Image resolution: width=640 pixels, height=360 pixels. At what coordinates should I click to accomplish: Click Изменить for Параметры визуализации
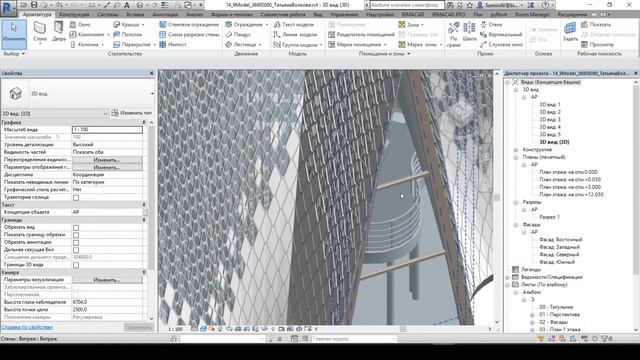(107, 280)
